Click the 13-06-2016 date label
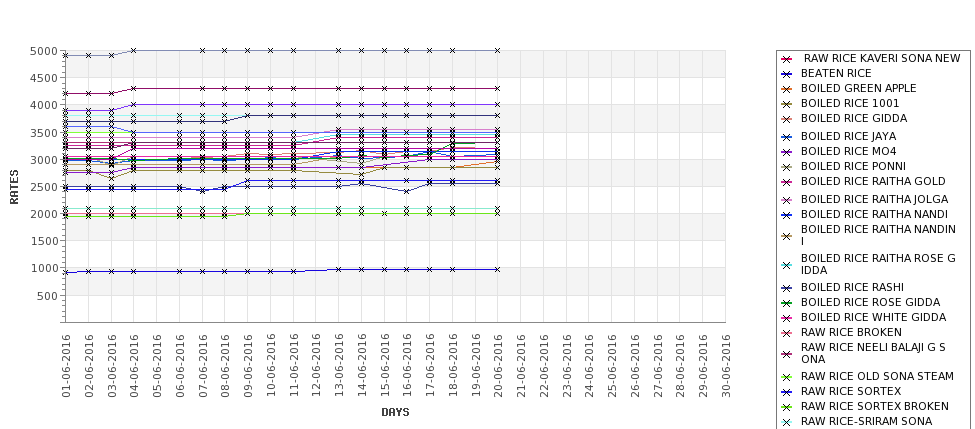 [339, 366]
